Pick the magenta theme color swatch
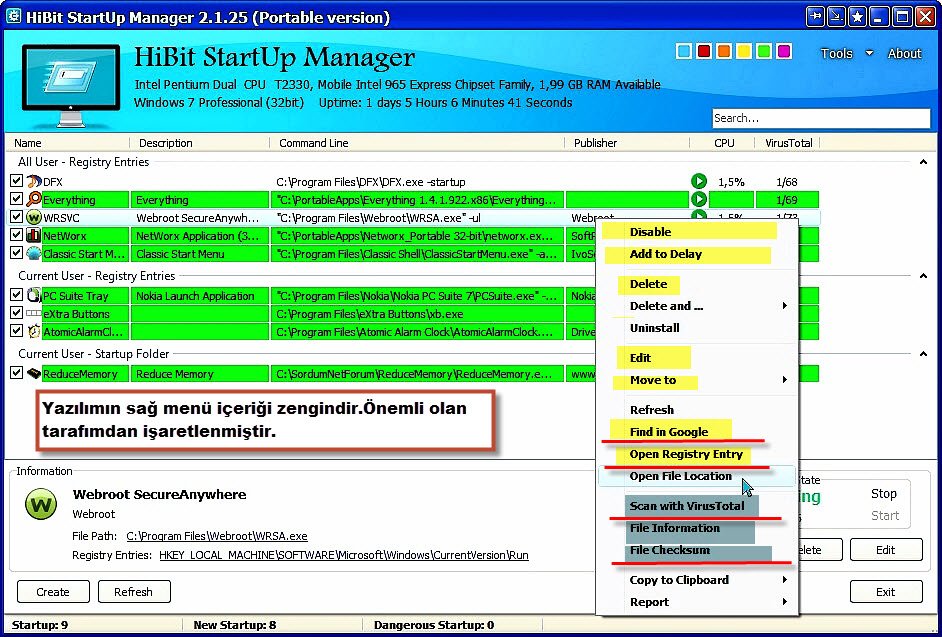 [x=784, y=51]
